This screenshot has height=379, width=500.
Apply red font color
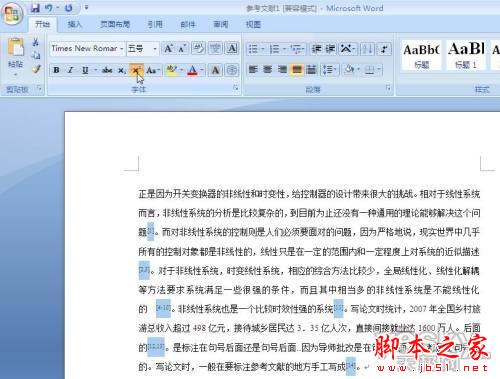[192, 70]
